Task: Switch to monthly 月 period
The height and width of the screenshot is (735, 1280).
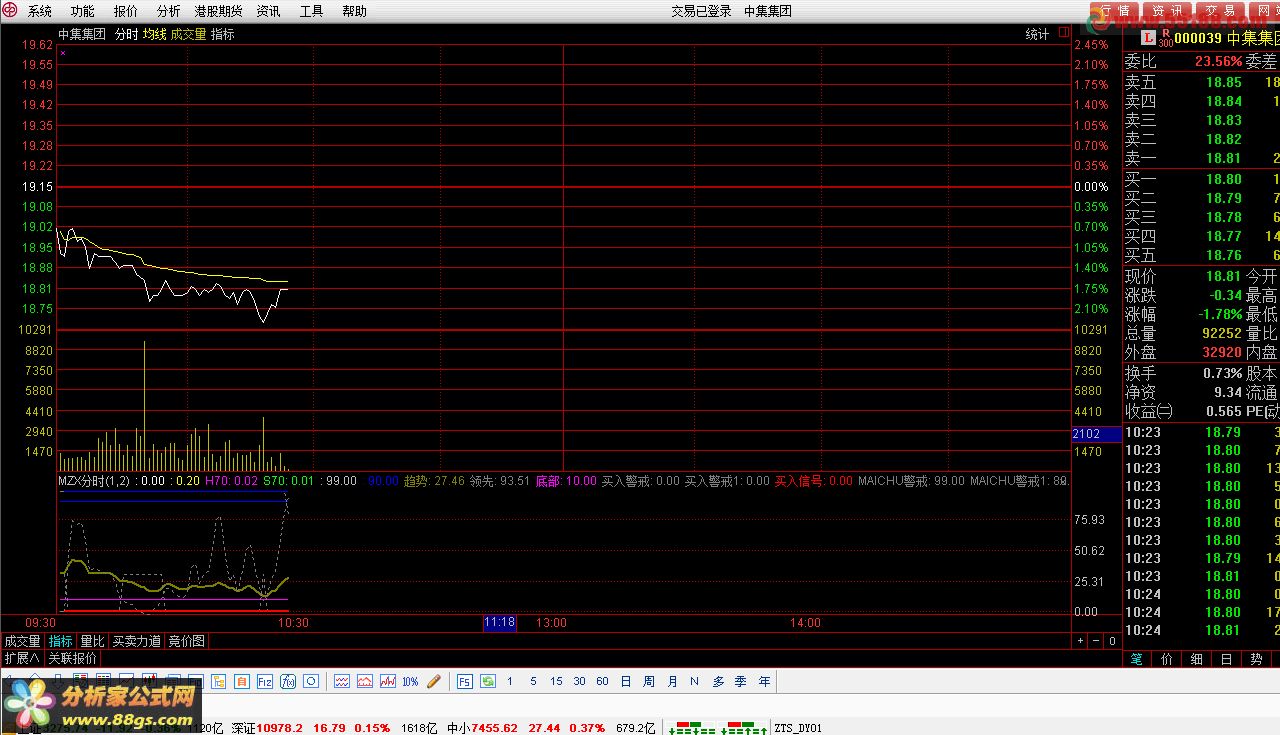Action: point(672,681)
